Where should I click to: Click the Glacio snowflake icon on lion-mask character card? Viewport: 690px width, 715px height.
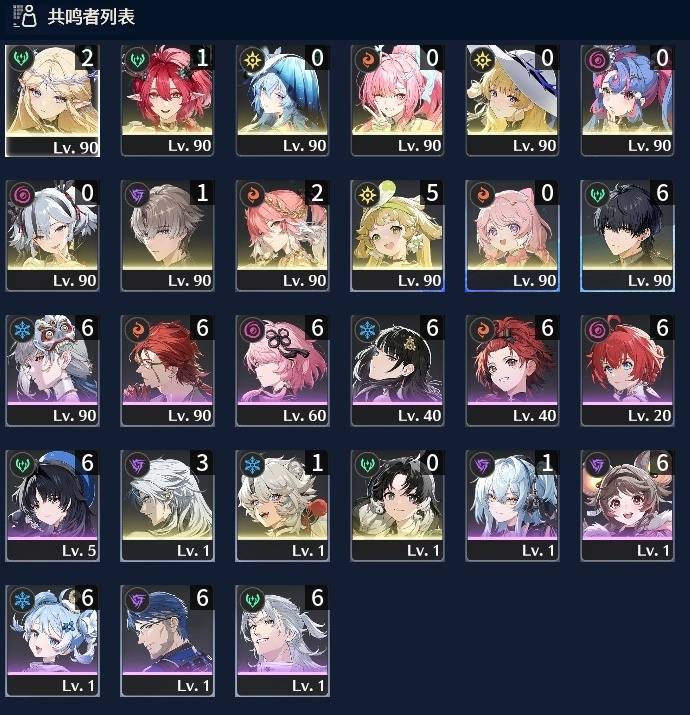(x=22, y=330)
